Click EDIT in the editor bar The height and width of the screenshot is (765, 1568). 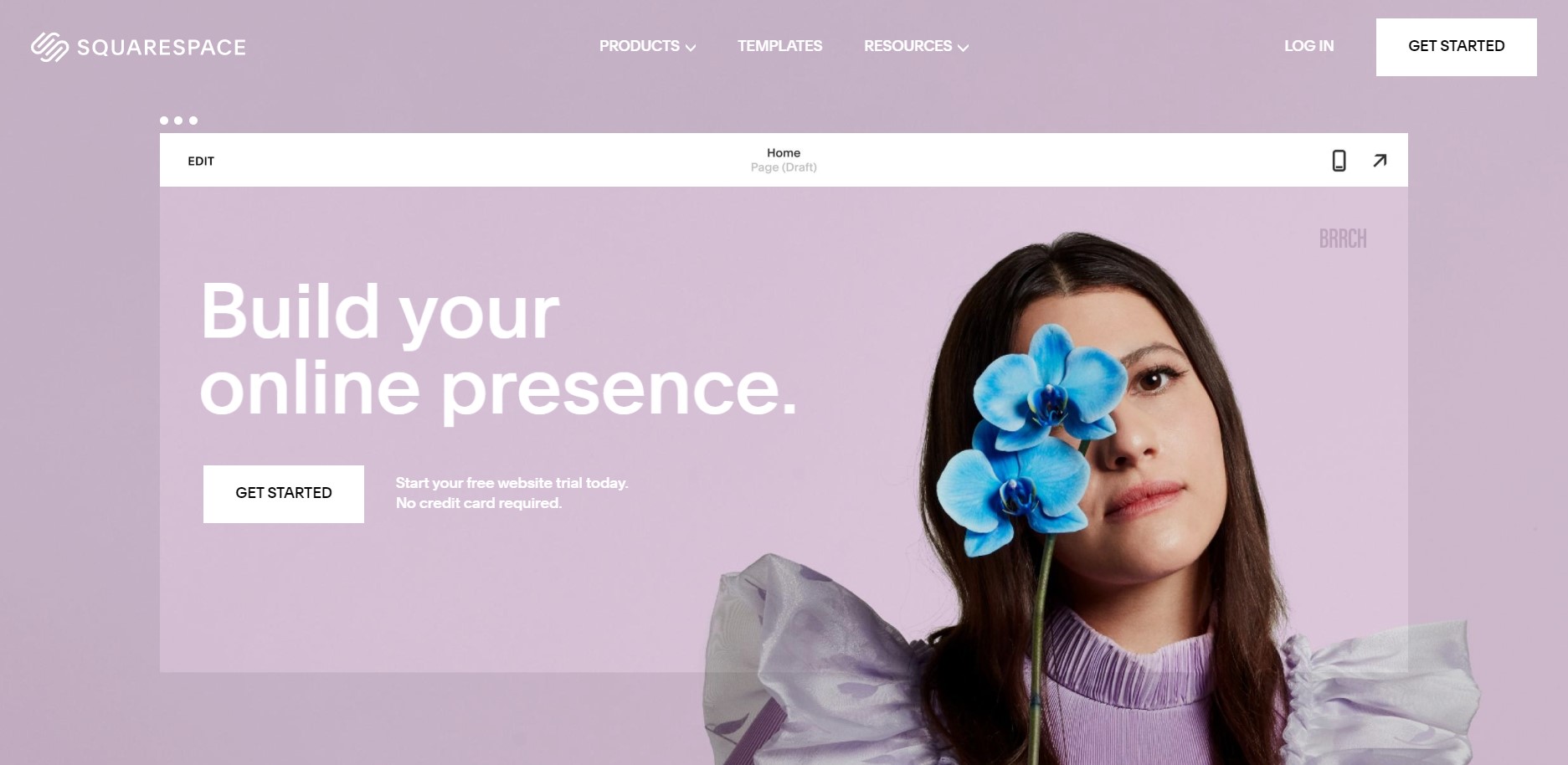click(201, 161)
